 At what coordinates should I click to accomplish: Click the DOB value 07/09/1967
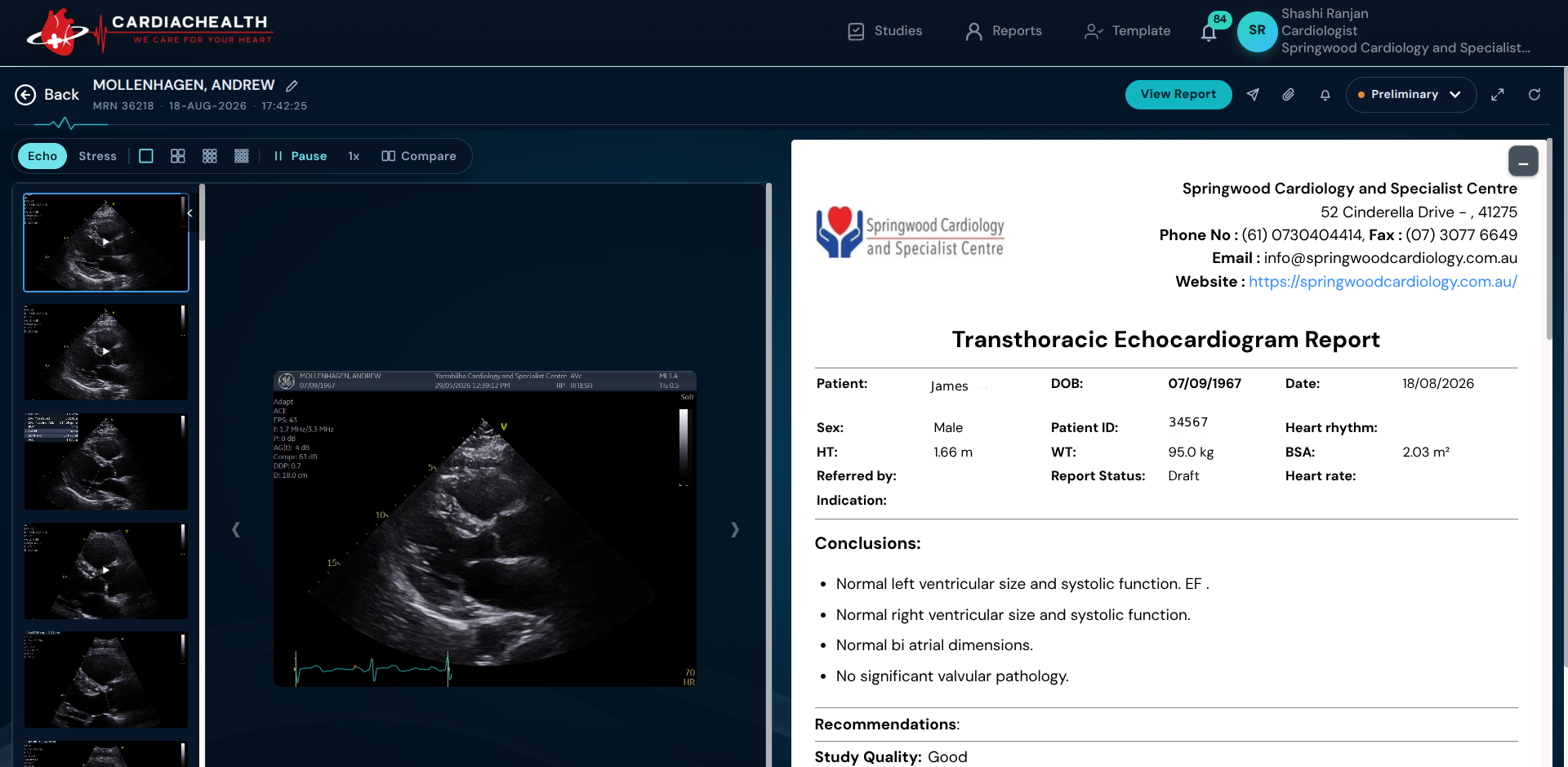[x=1205, y=384]
